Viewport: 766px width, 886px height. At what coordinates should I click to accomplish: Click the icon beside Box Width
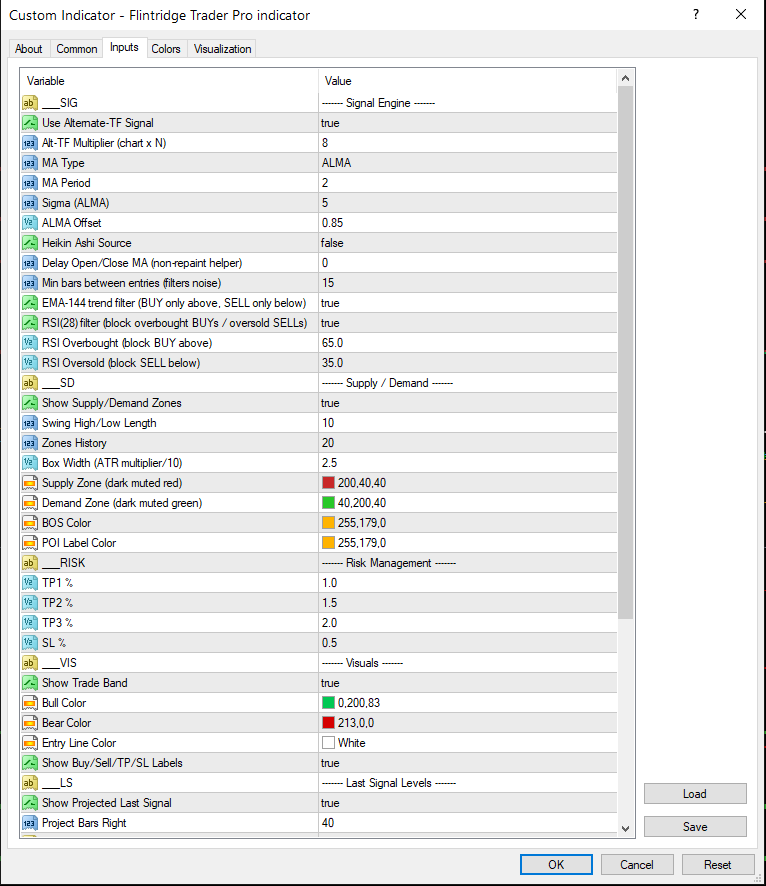(x=30, y=463)
